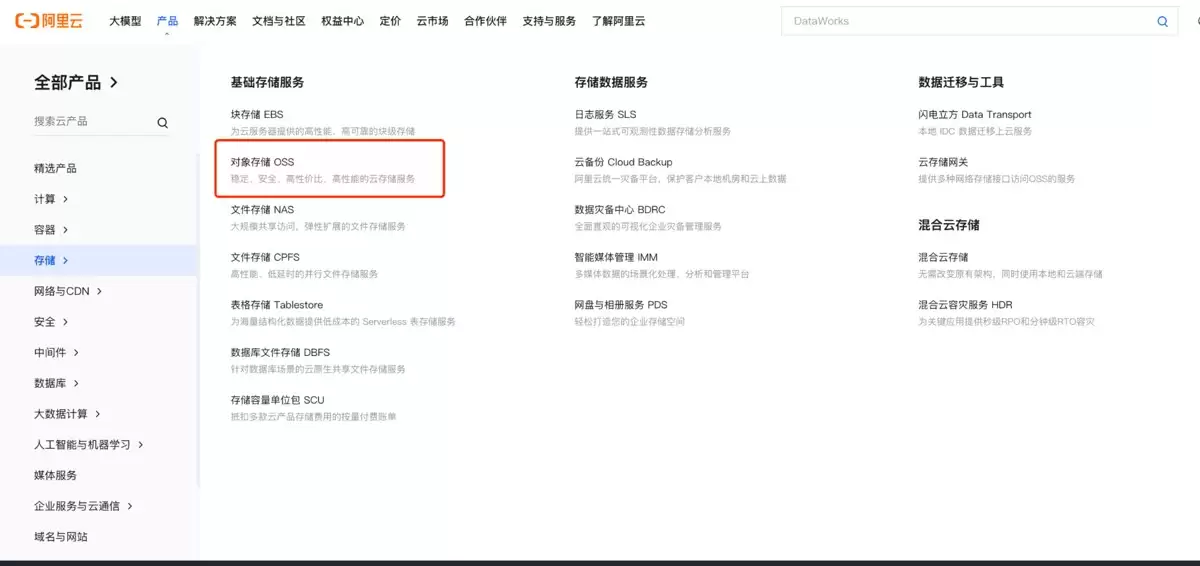Click description 稳定、安全、高性价比、高性能的云存储服务

click(x=322, y=179)
